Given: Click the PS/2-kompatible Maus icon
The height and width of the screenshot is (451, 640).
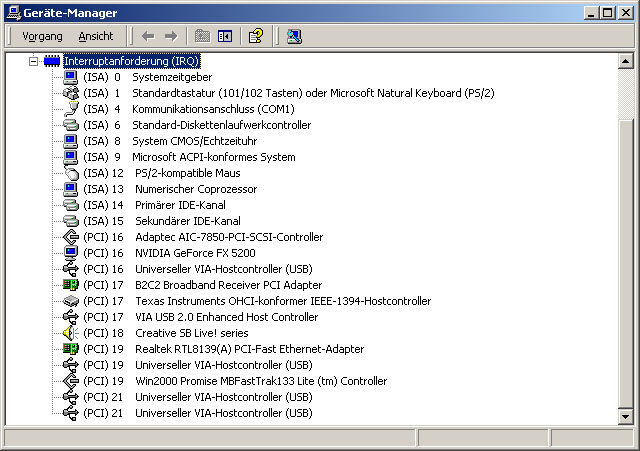Looking at the screenshot, I should [x=71, y=173].
